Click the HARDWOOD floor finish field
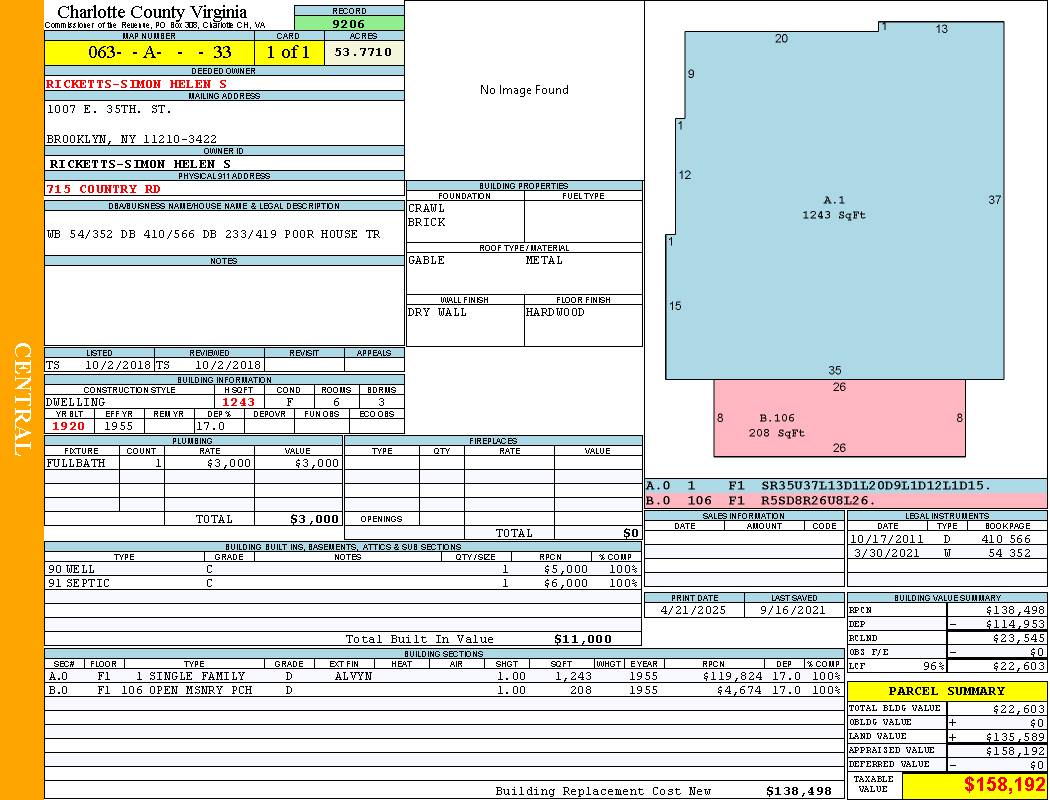This screenshot has width=1050, height=800. (582, 313)
